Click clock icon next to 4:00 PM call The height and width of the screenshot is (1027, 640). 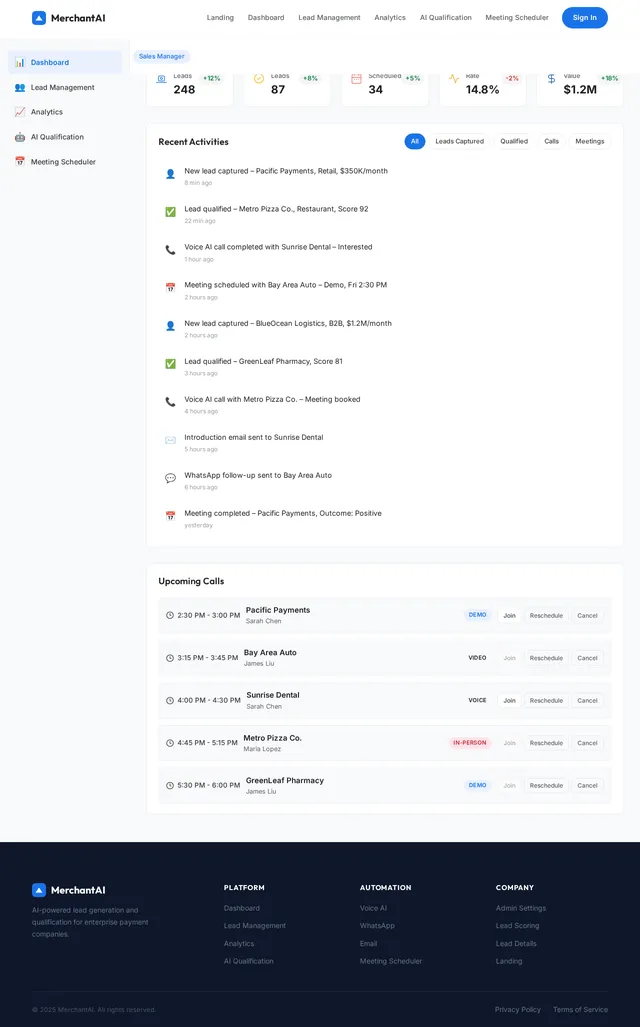coord(170,701)
